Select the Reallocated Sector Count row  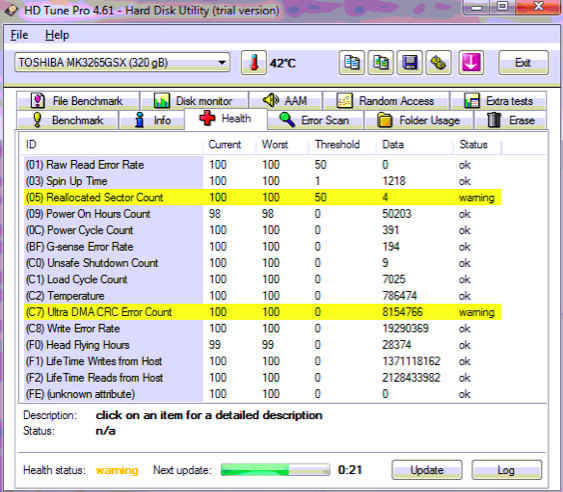[x=262, y=197]
